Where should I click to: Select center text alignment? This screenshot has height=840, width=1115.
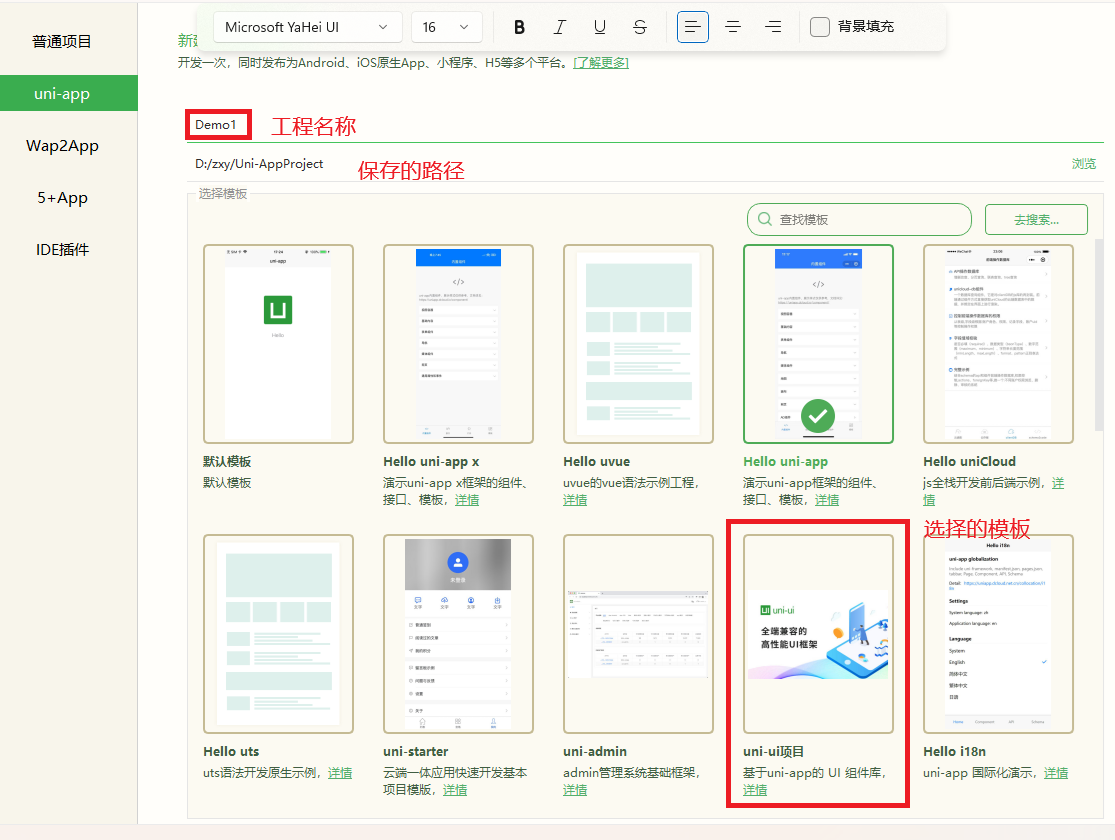pos(733,27)
